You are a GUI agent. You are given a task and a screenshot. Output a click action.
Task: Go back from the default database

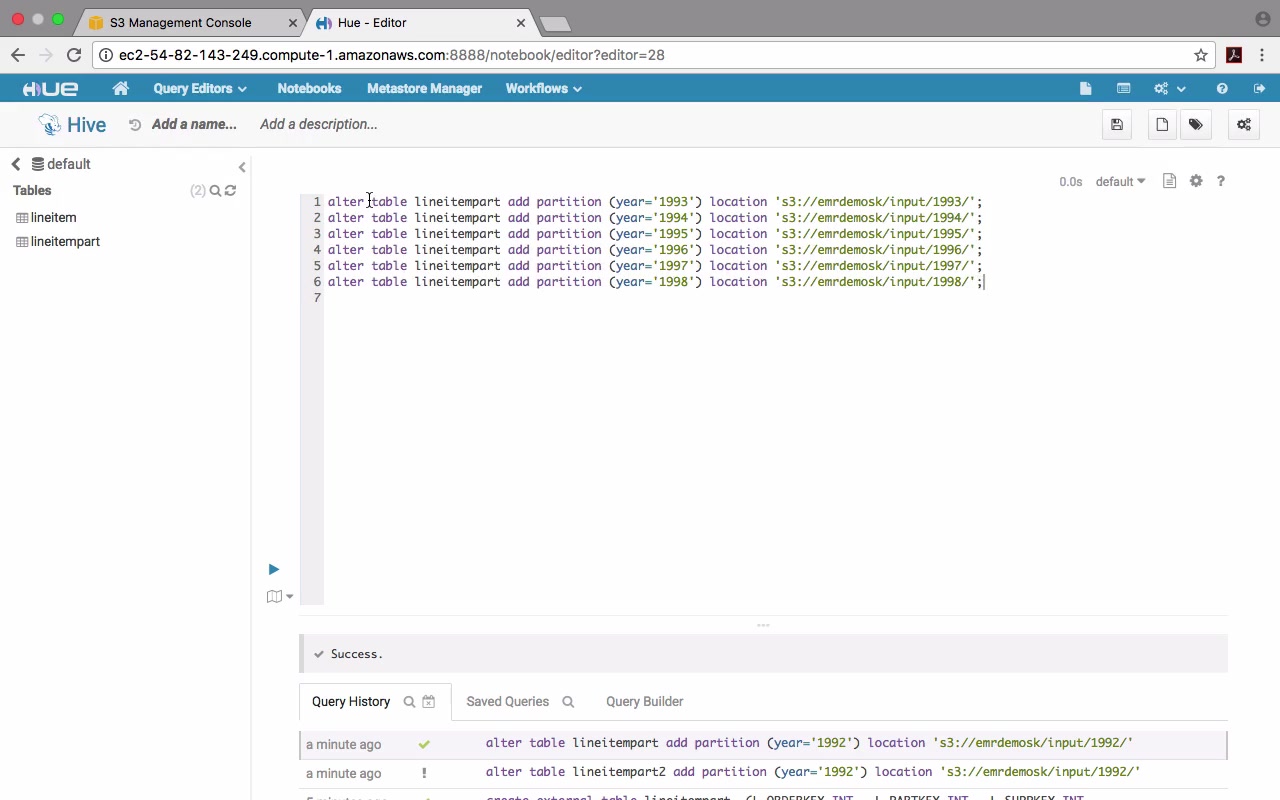(16, 164)
